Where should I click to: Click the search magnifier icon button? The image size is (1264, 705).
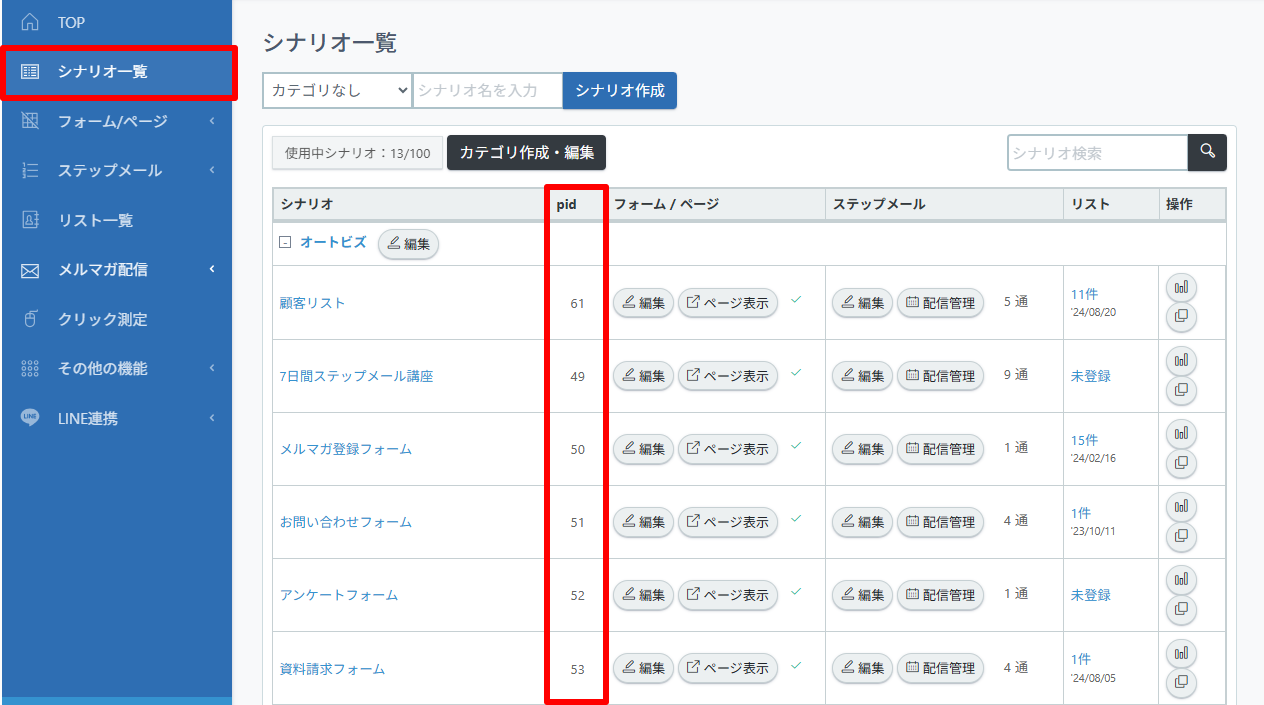pyautogui.click(x=1207, y=152)
